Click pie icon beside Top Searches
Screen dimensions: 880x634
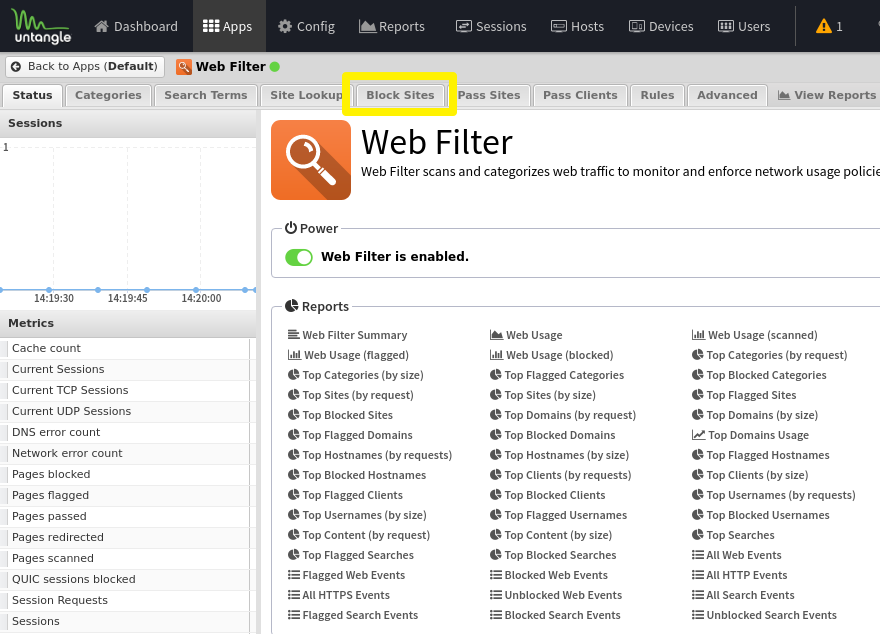pos(698,535)
